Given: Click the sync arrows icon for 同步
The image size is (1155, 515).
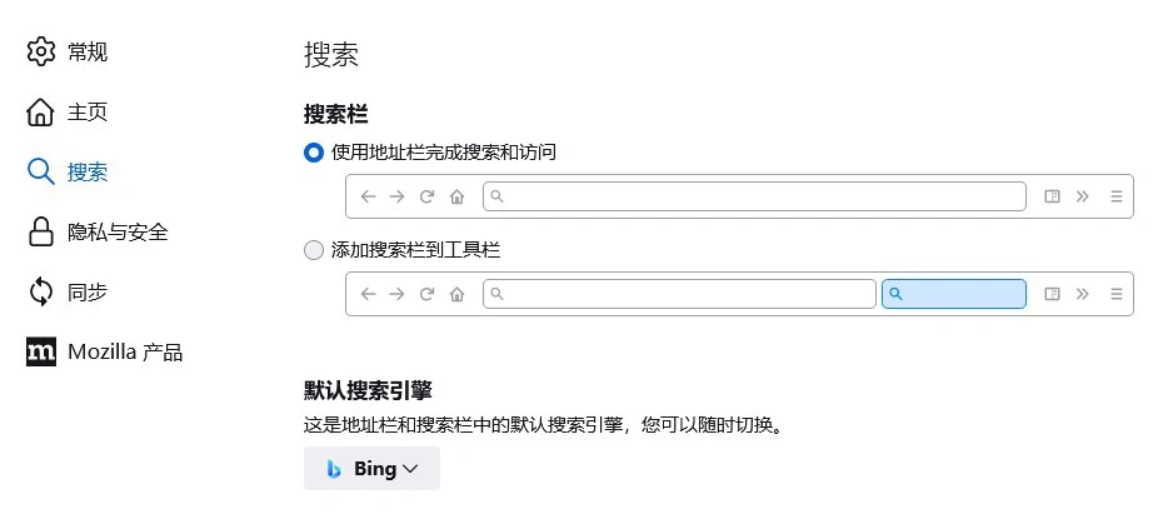Looking at the screenshot, I should coord(40,292).
